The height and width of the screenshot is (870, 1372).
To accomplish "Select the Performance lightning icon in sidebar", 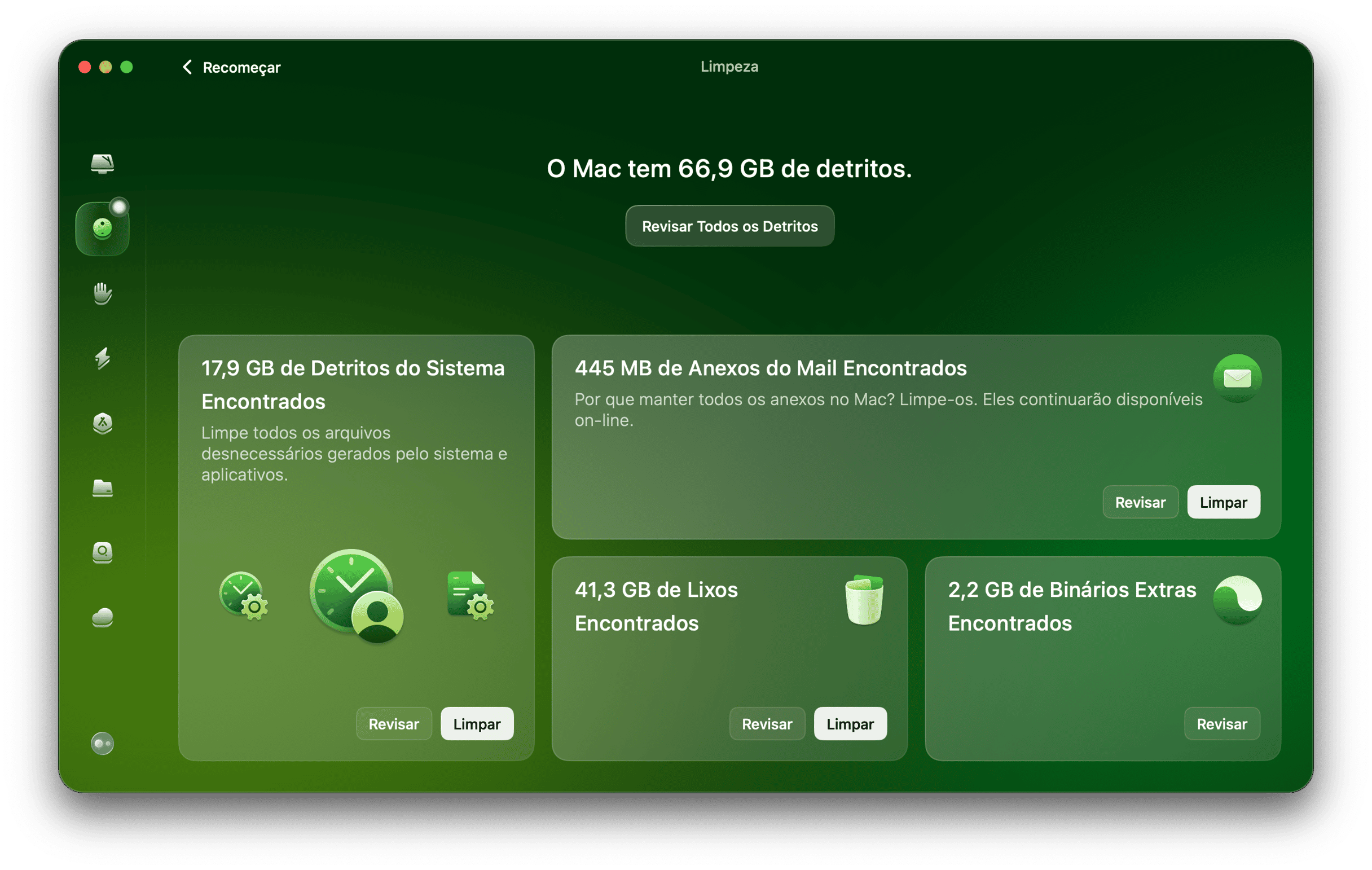I will click(x=103, y=359).
